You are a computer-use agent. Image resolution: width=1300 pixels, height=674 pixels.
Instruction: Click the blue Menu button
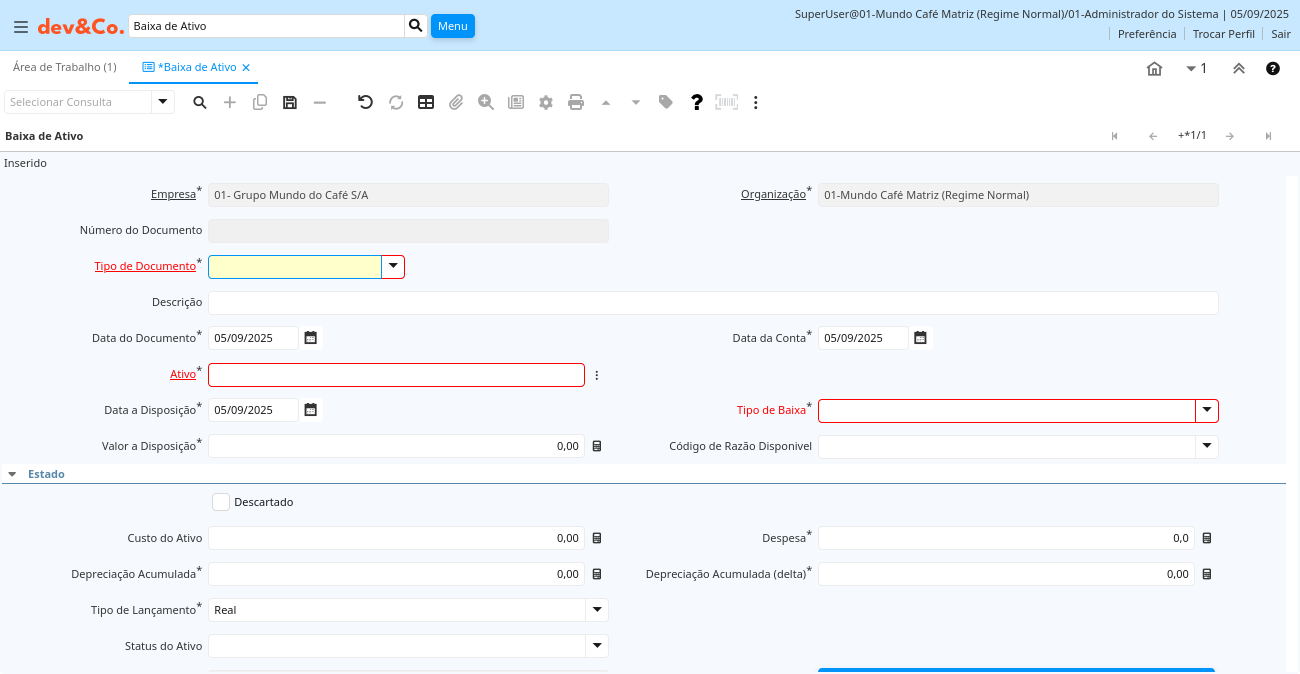[x=452, y=26]
